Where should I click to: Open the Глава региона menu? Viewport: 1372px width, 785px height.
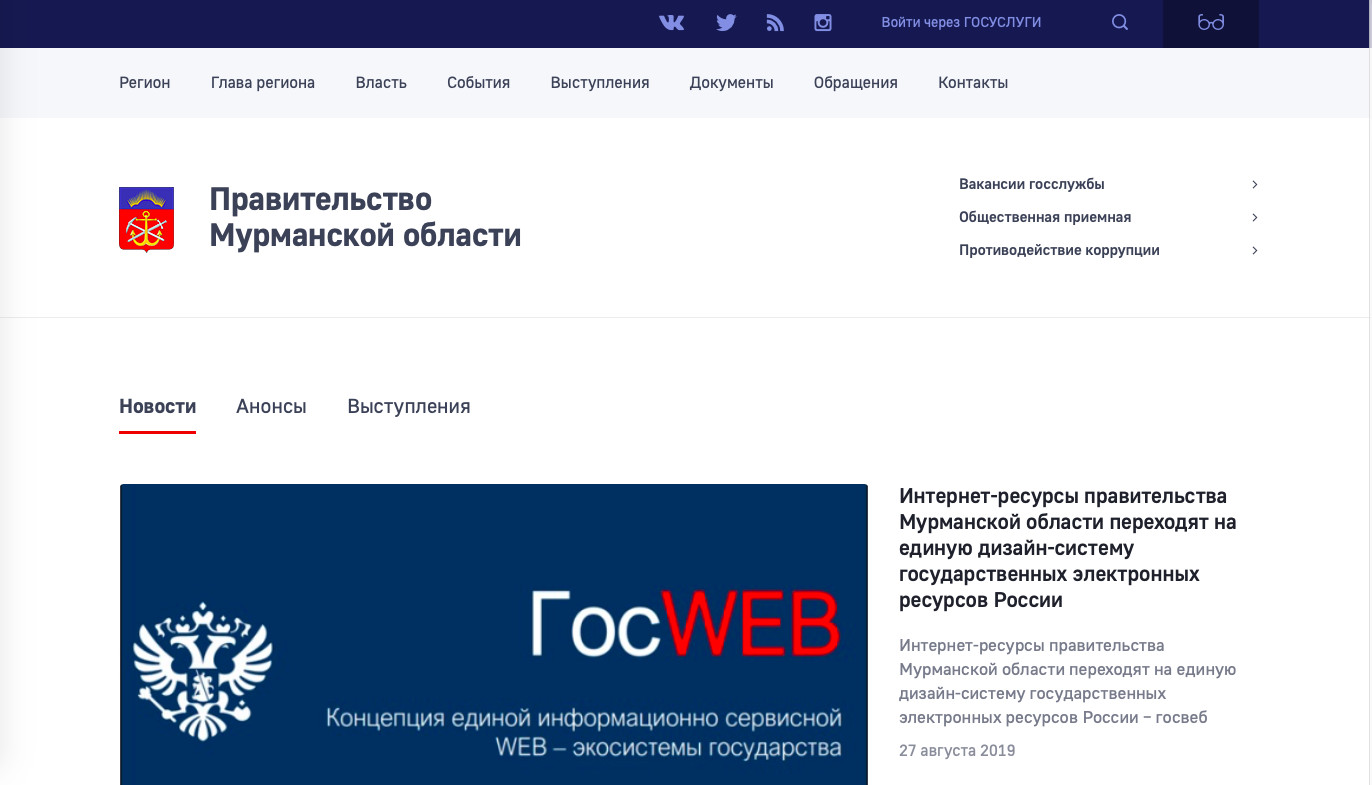click(263, 83)
